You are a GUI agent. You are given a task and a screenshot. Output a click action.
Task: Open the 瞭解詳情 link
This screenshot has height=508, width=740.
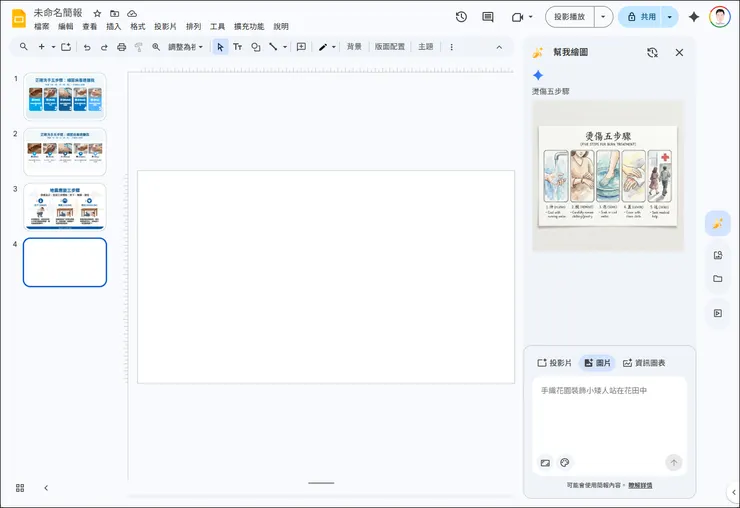(x=640, y=485)
